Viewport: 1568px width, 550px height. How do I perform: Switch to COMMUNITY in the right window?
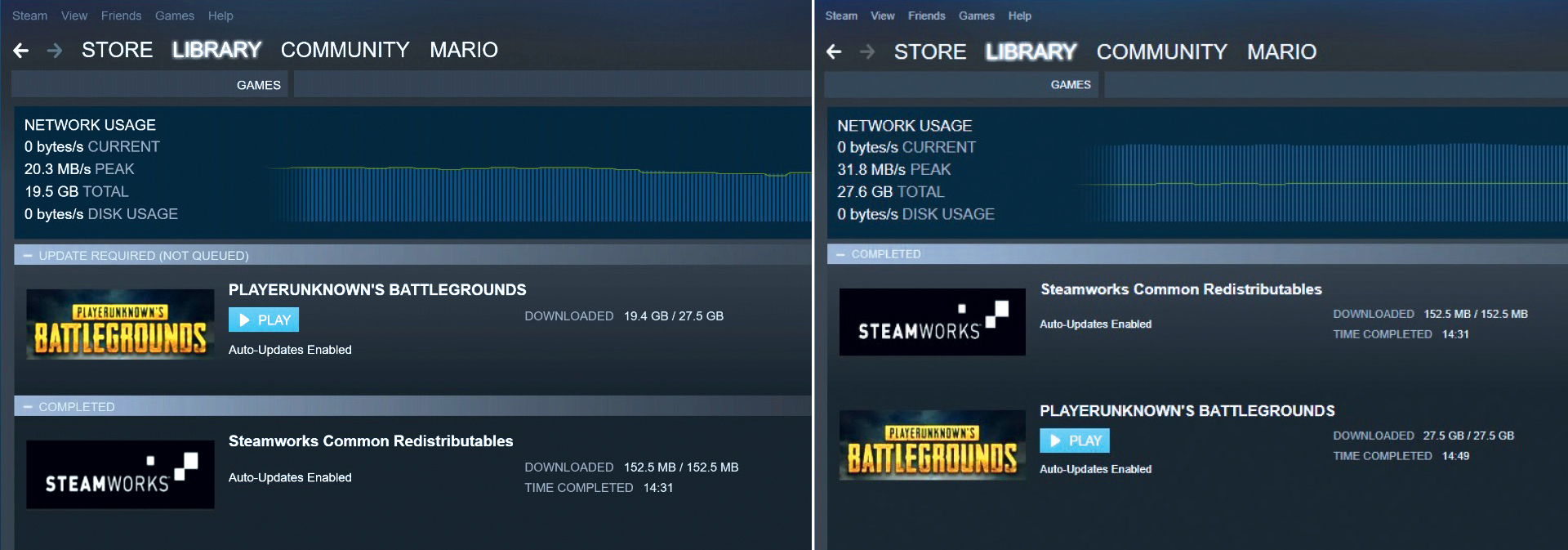click(x=1161, y=52)
